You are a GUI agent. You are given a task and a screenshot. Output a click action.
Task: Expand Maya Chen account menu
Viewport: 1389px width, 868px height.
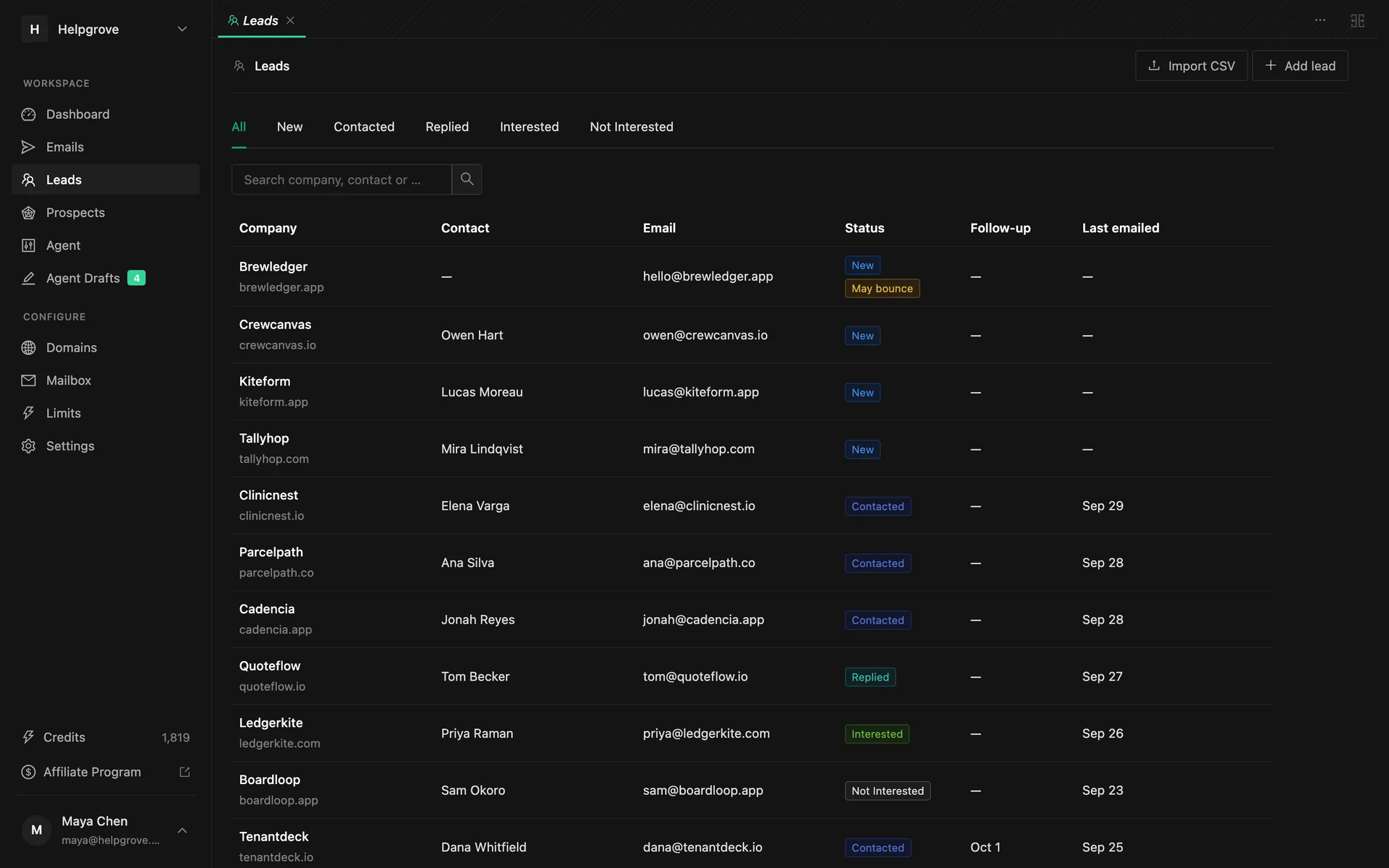182,830
